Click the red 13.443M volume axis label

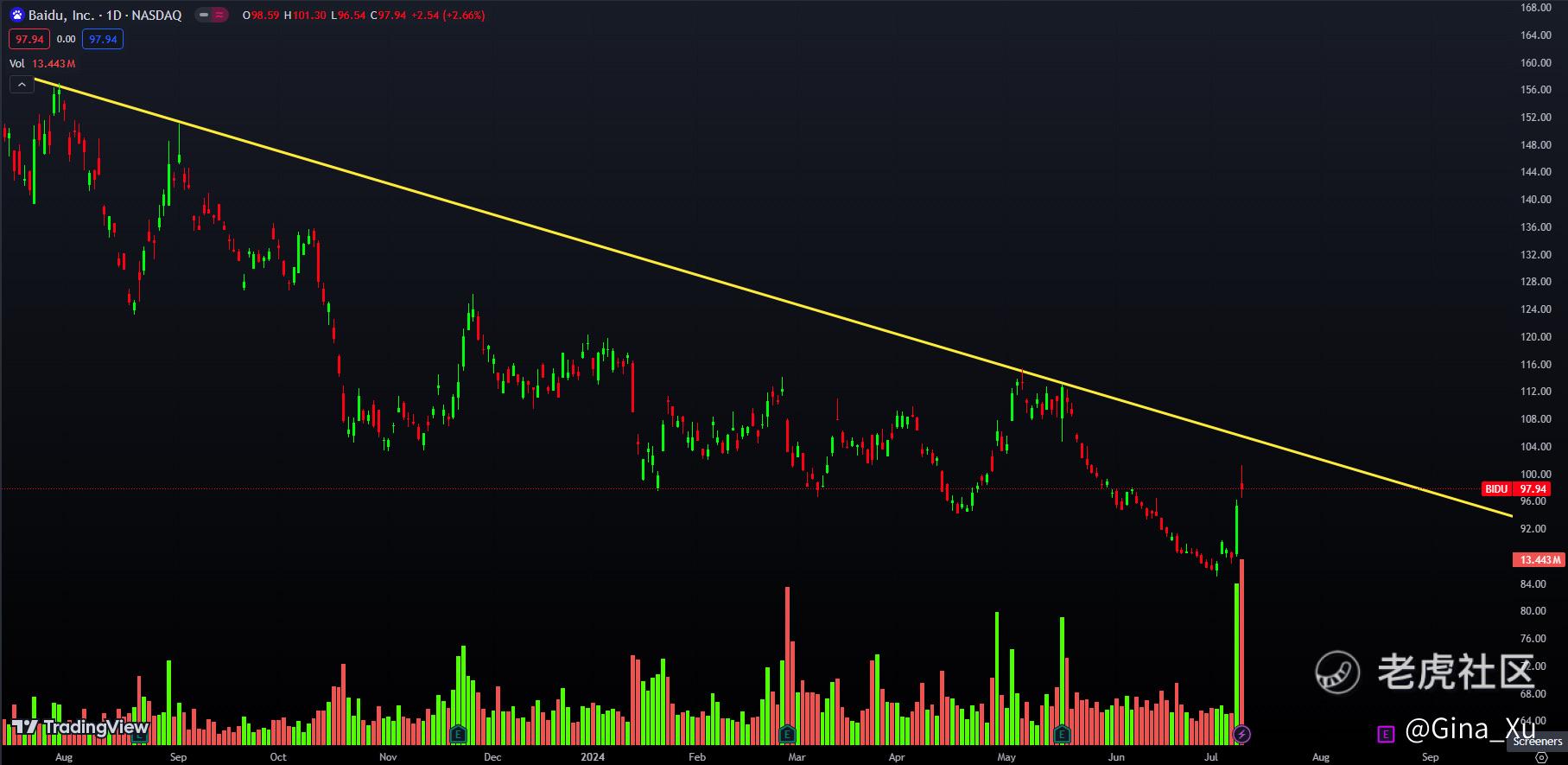[x=1539, y=560]
